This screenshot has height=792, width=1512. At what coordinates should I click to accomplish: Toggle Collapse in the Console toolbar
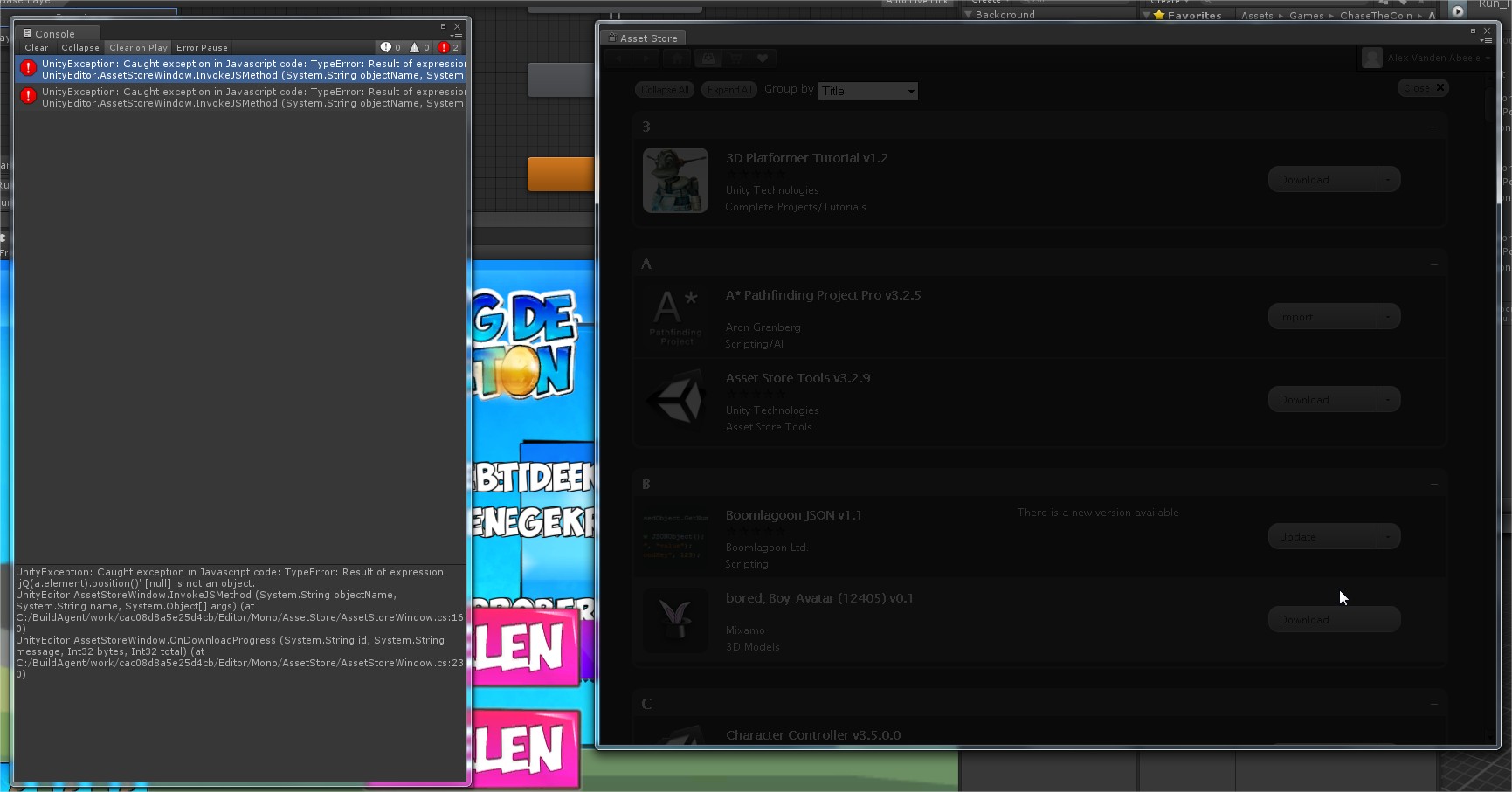pos(80,48)
